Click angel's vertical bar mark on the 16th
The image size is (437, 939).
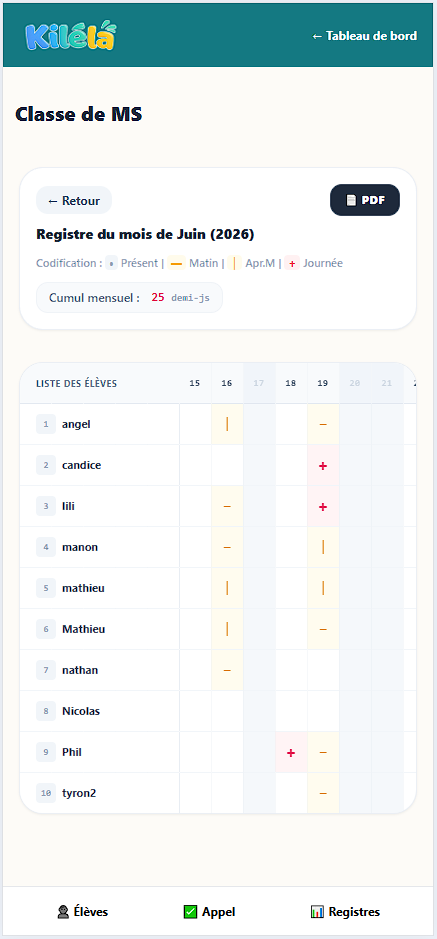pyautogui.click(x=227, y=424)
